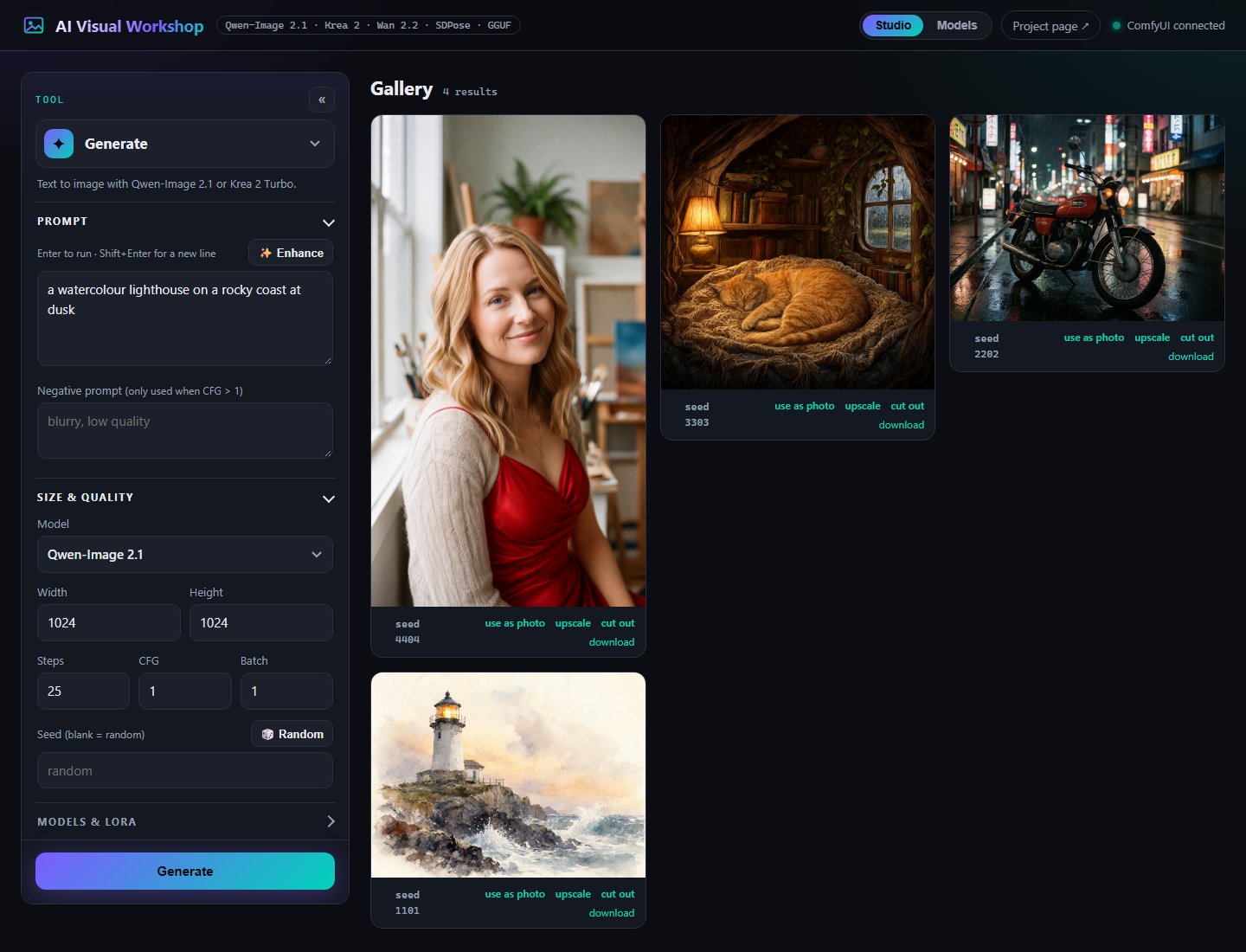Click into the prompt text area

tap(185, 318)
